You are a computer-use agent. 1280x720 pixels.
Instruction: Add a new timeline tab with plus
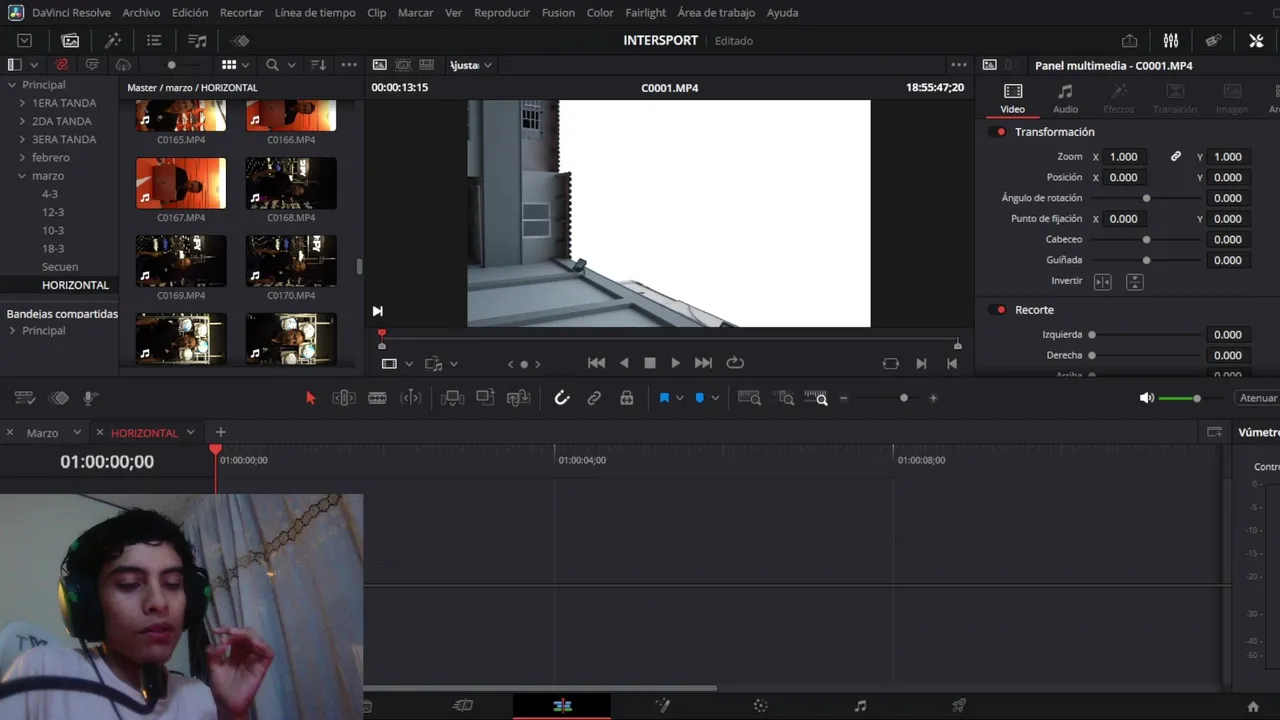pos(221,432)
